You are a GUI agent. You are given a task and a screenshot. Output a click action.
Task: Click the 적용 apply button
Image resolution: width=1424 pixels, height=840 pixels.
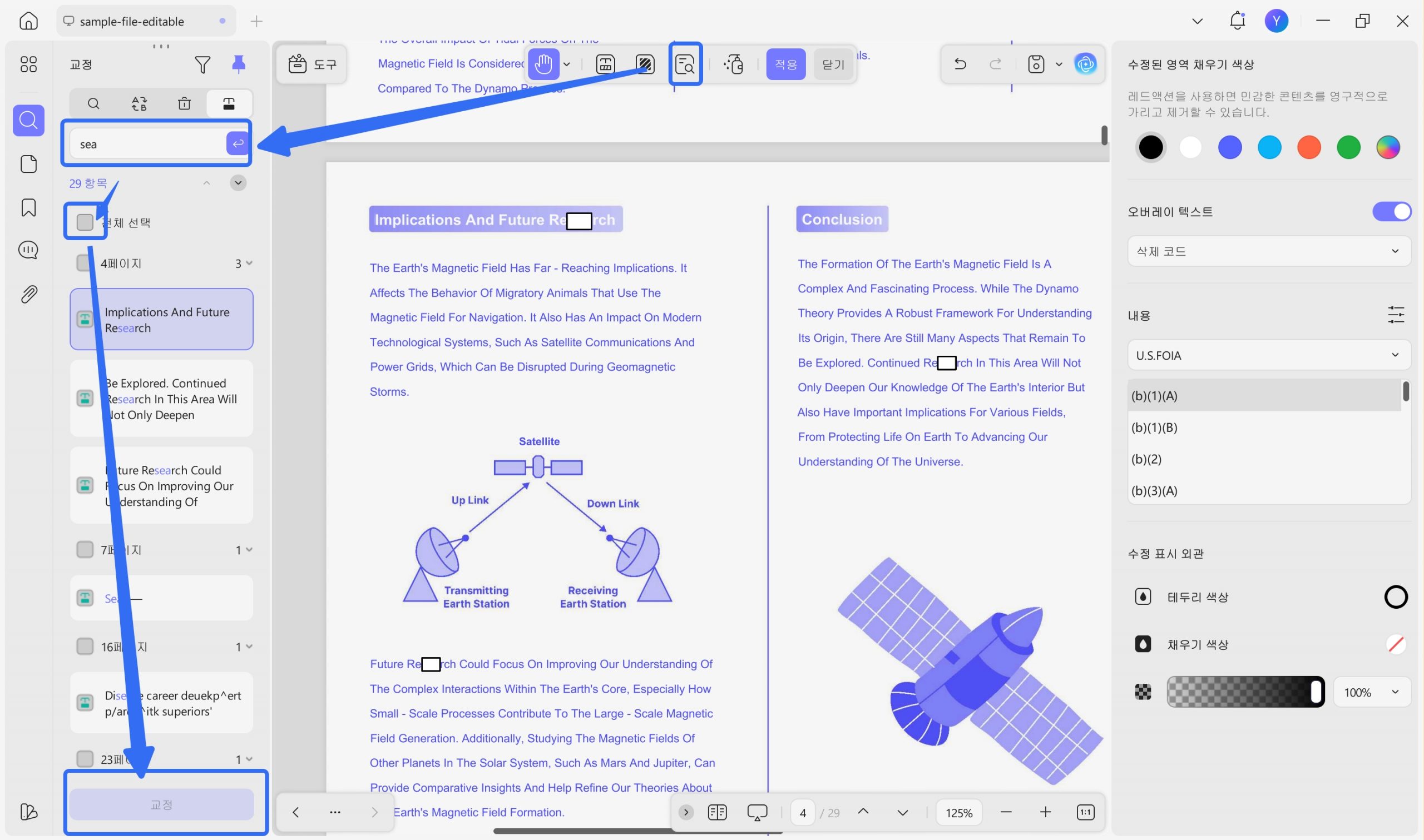(x=785, y=64)
